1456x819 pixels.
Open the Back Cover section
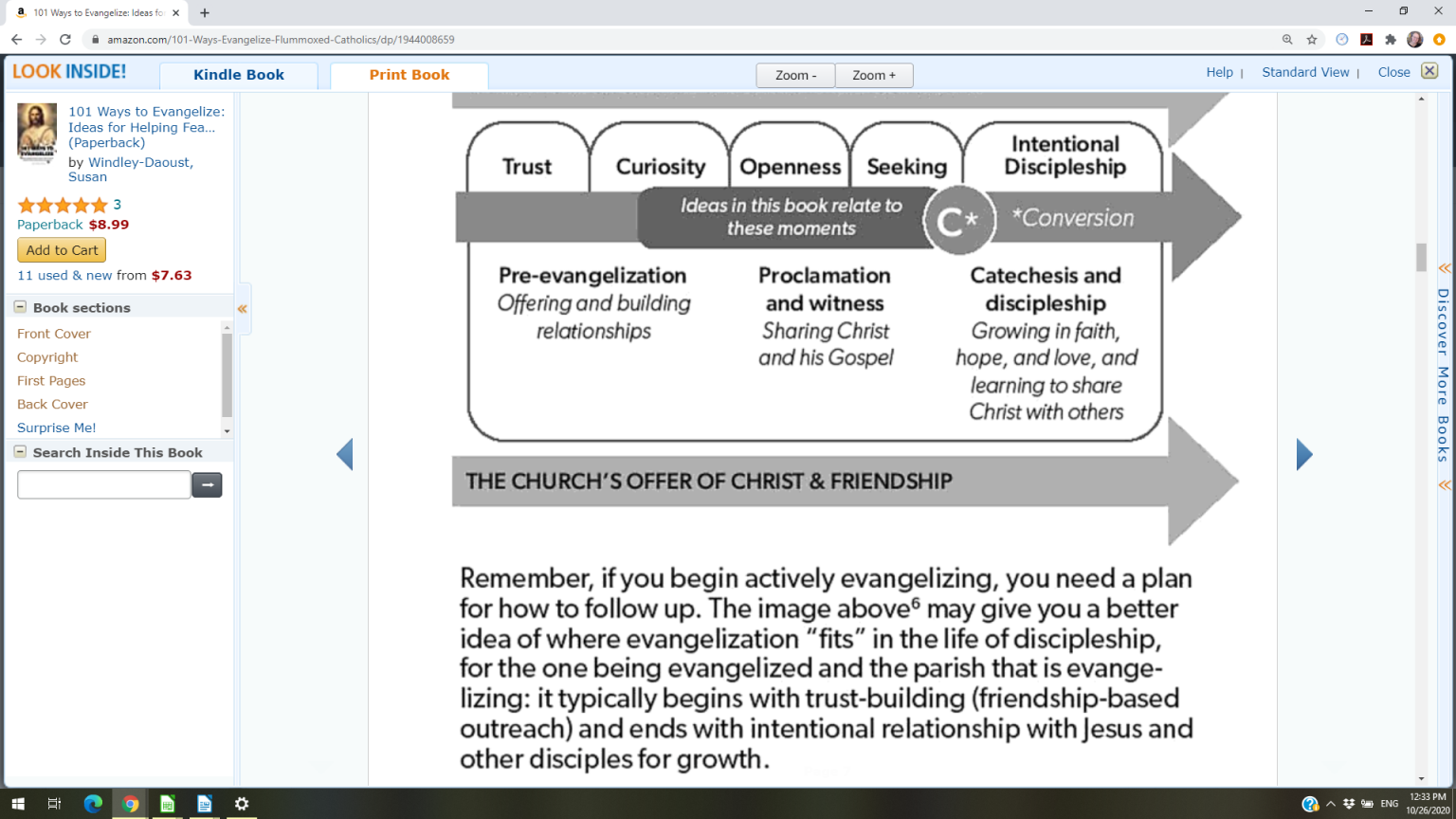click(x=52, y=404)
